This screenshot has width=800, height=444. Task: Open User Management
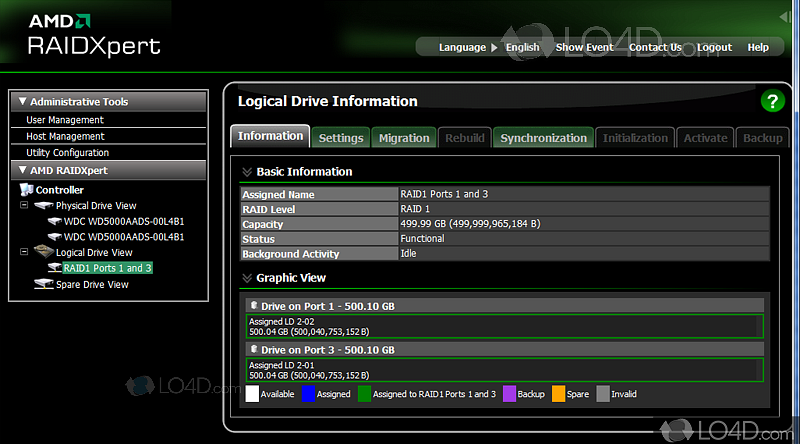tap(65, 120)
